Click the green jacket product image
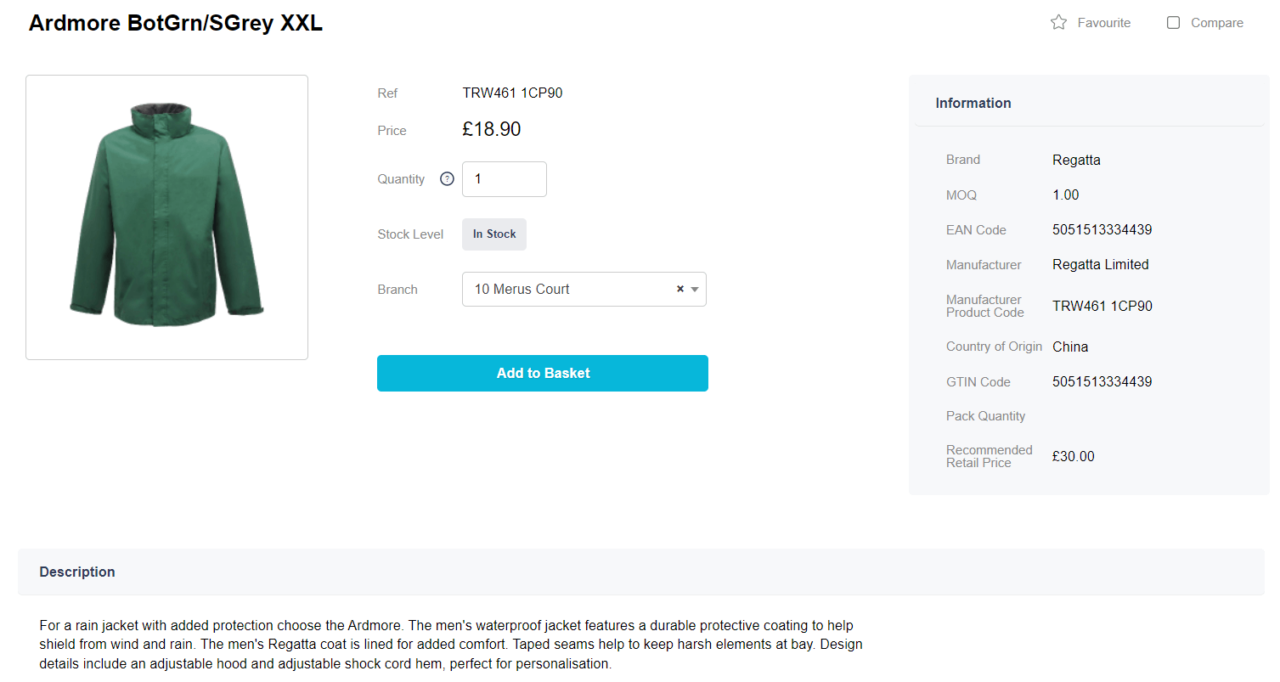The image size is (1280, 682). 166,216
